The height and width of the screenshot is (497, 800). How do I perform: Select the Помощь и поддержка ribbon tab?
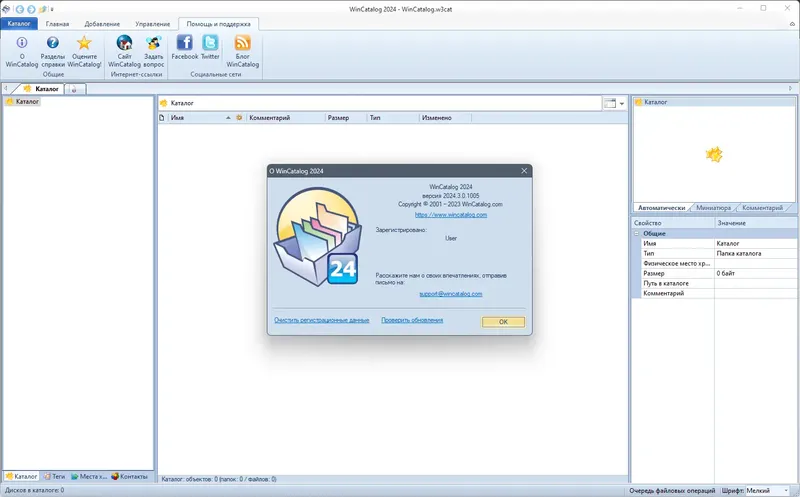coord(218,24)
